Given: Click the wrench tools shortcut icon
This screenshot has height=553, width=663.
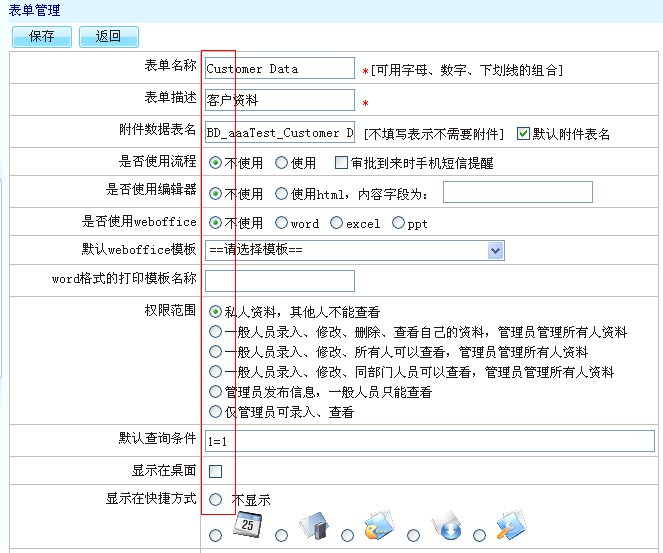Looking at the screenshot, I should [x=511, y=525].
